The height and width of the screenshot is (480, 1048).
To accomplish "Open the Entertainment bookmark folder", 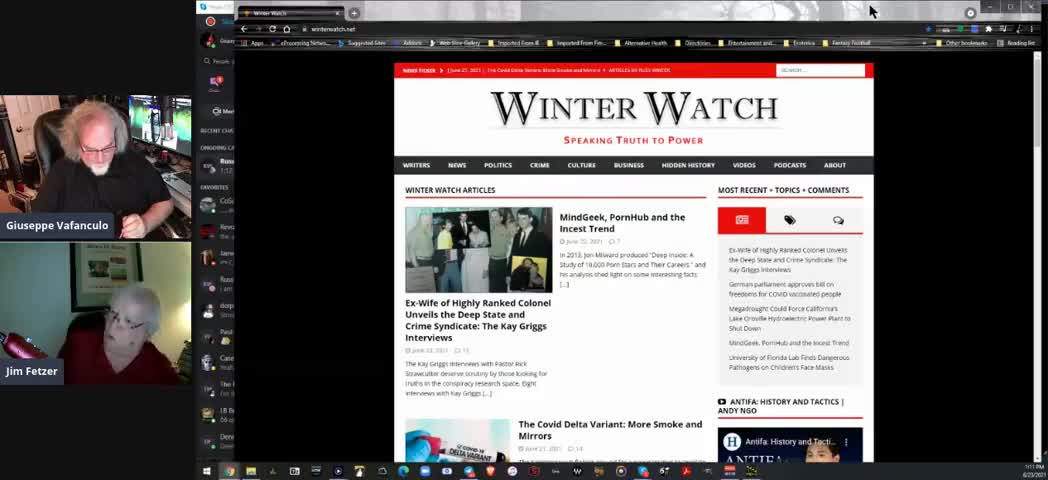I will (x=746, y=43).
